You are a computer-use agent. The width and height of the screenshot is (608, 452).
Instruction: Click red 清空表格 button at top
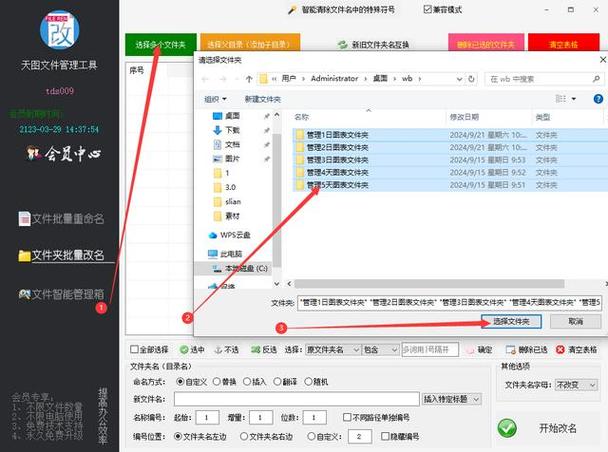click(x=563, y=44)
